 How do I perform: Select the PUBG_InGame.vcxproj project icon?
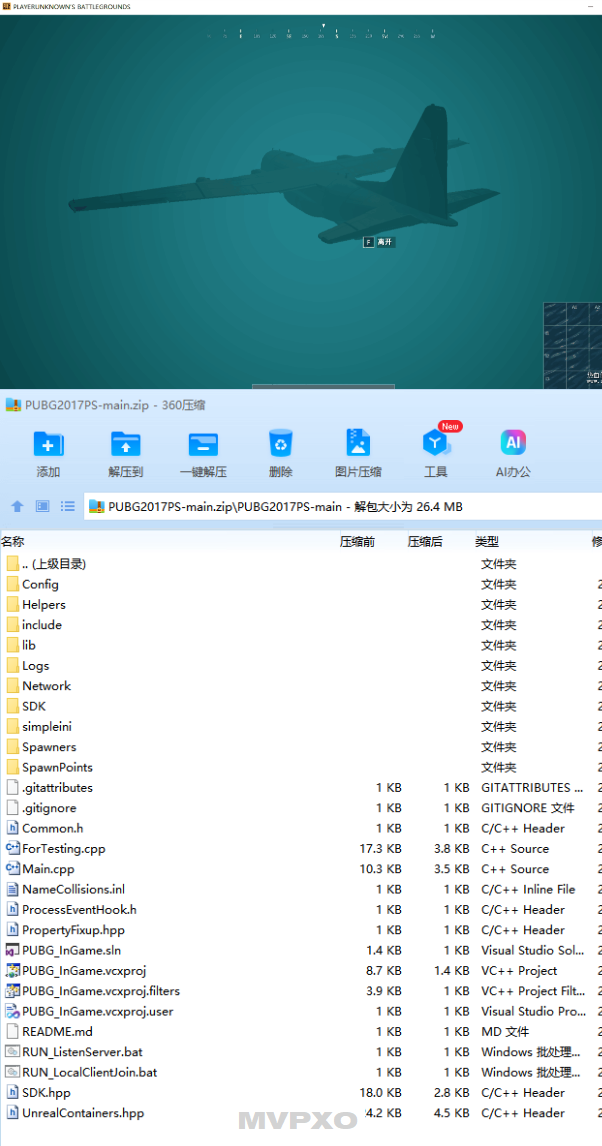pos(12,971)
